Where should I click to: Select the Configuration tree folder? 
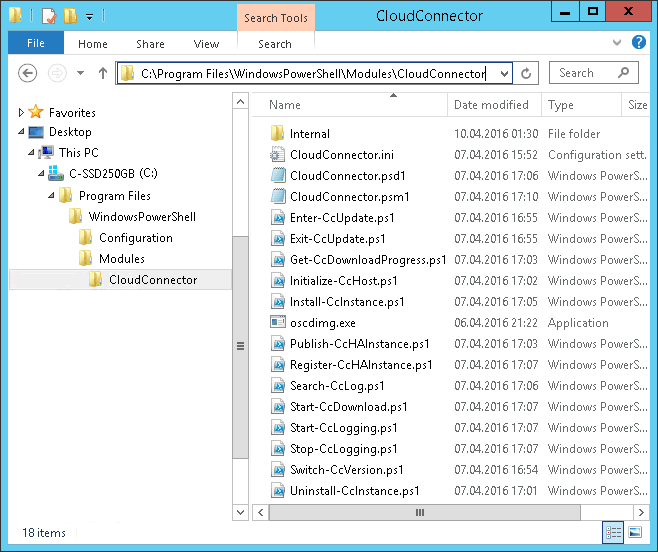136,238
